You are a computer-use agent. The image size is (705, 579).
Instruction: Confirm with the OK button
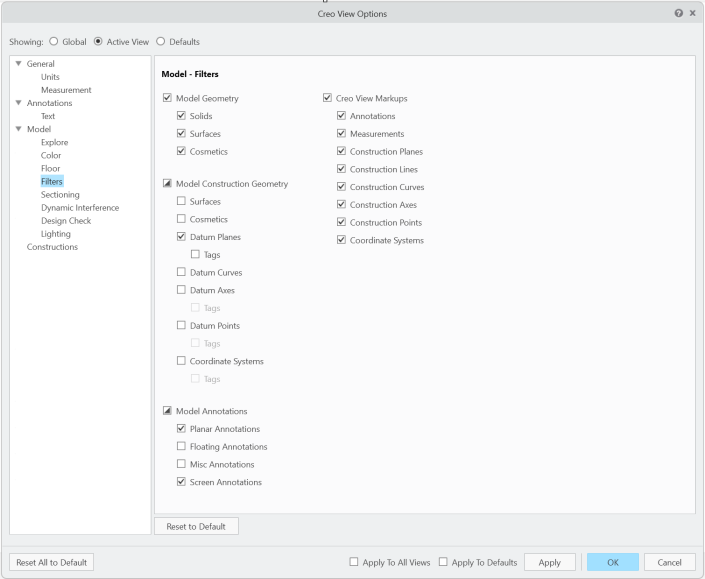pyautogui.click(x=613, y=562)
